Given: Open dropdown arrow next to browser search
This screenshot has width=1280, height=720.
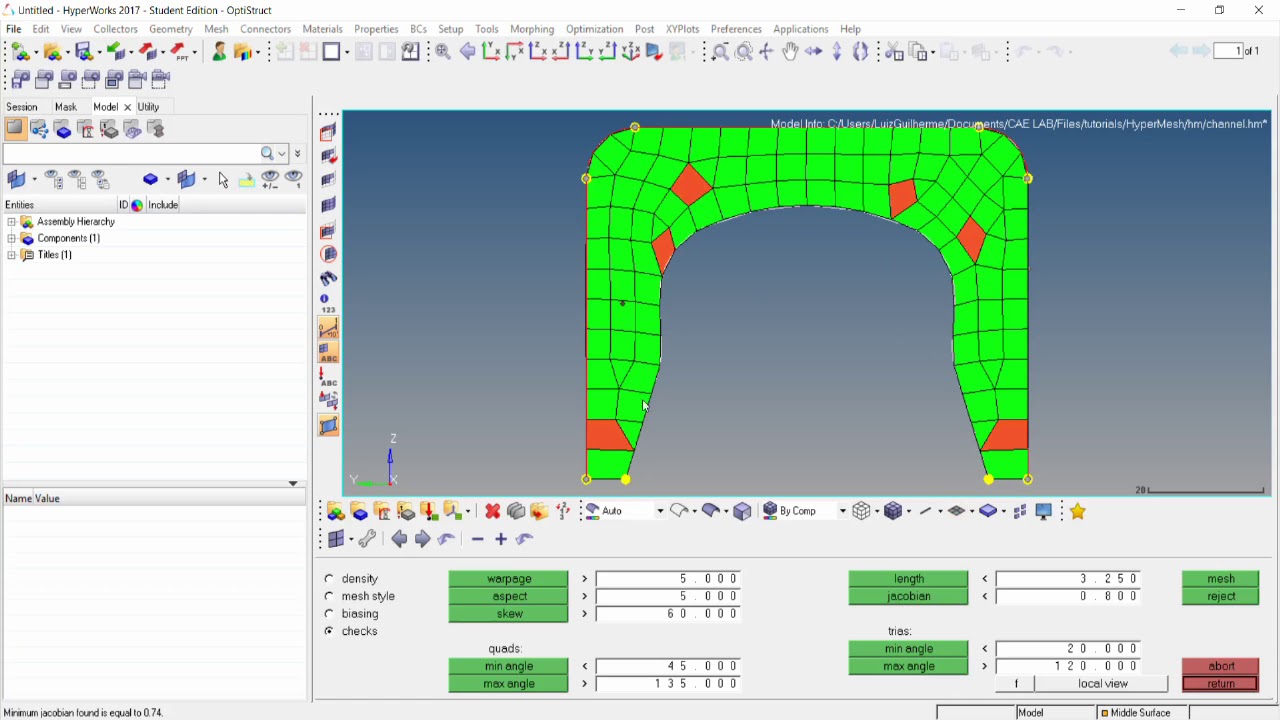Looking at the screenshot, I should tap(283, 154).
